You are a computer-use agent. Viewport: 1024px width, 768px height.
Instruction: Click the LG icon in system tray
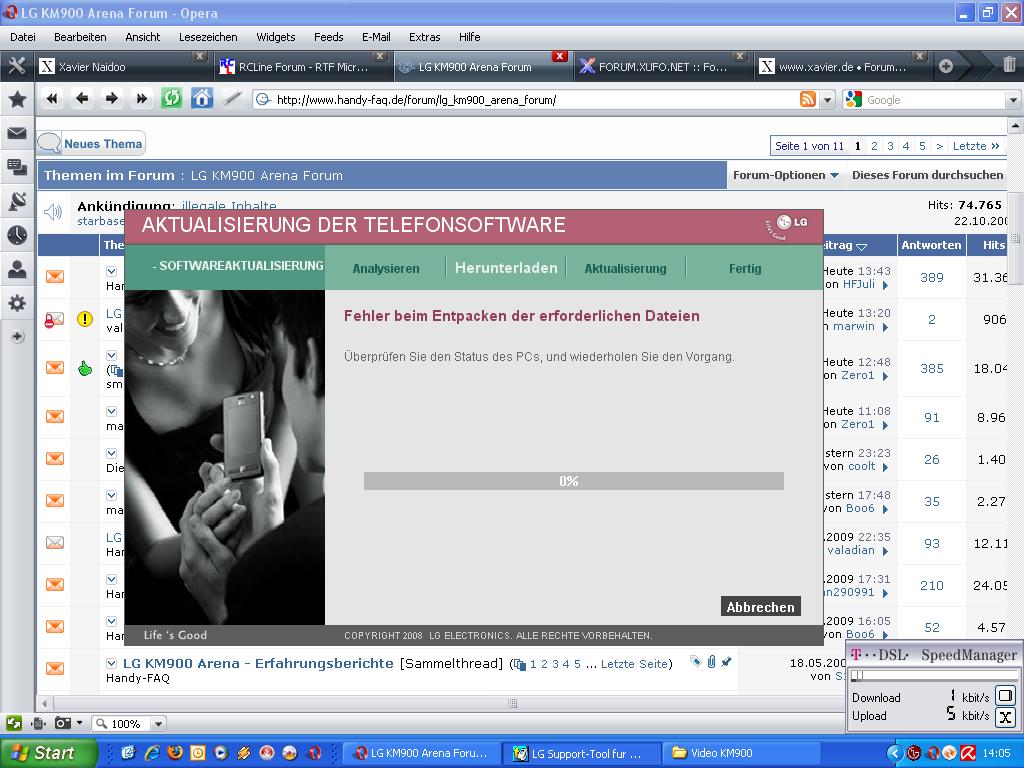[914, 753]
